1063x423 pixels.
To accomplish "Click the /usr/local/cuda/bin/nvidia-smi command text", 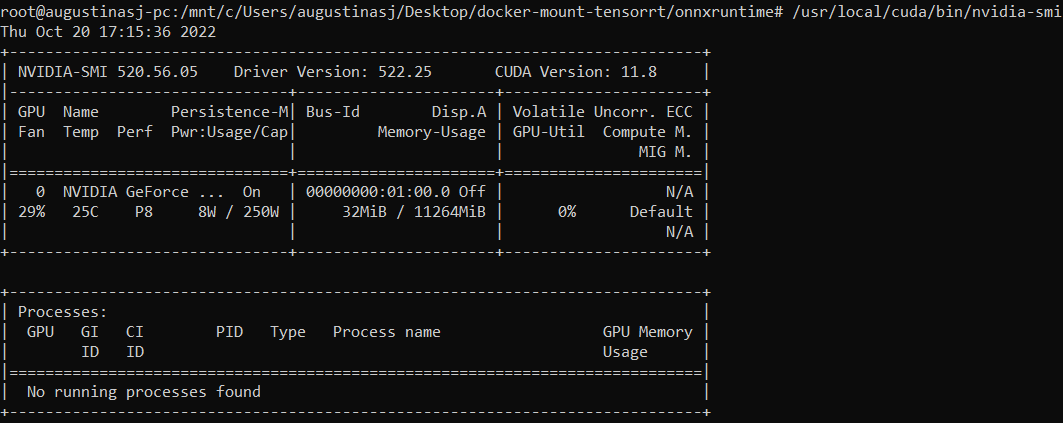I will (x=926, y=12).
